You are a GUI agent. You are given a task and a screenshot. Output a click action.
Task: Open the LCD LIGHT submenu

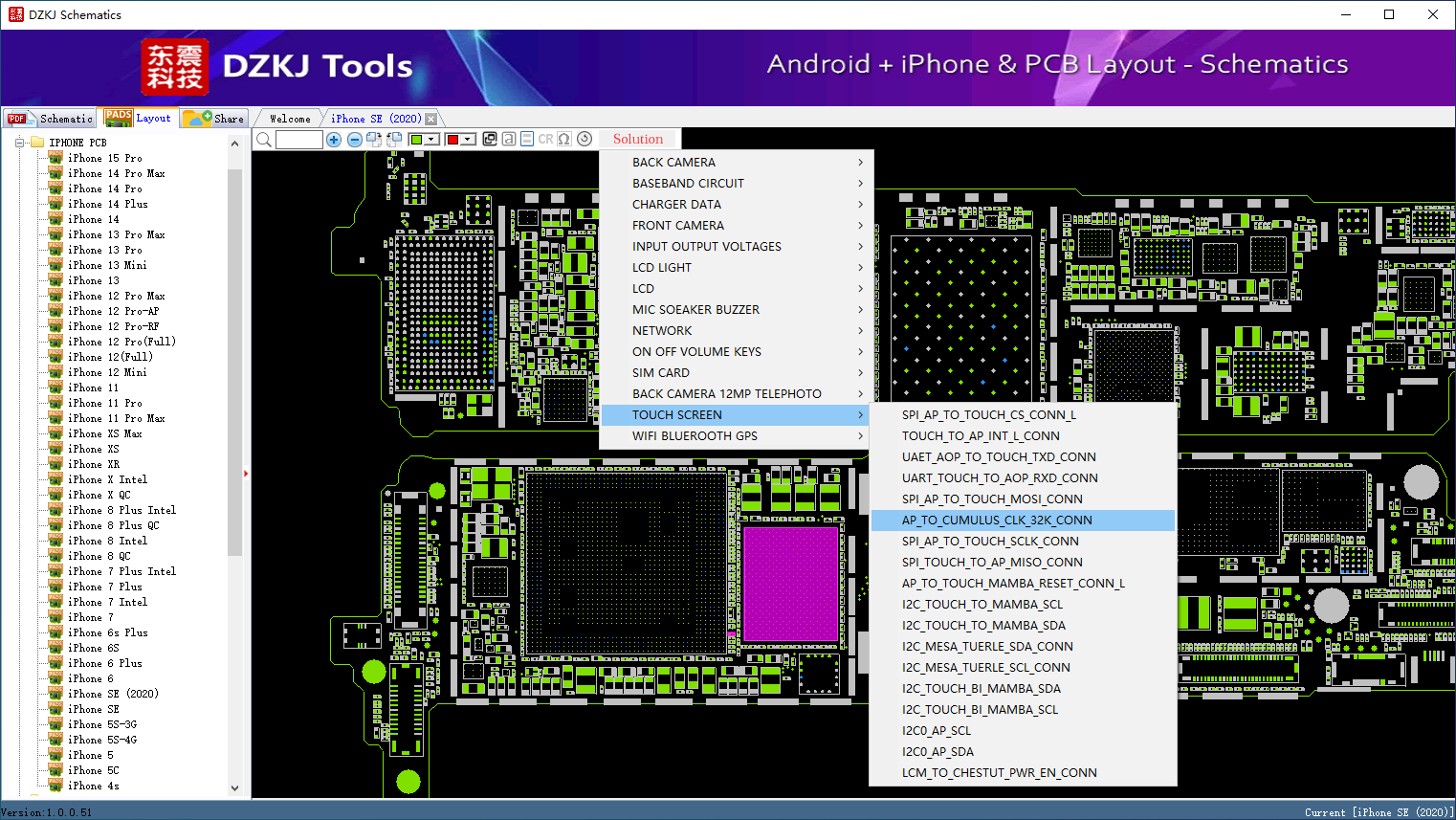point(735,268)
